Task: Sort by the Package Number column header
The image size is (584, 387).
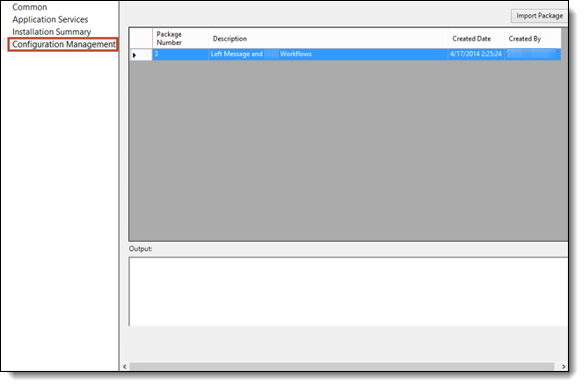Action: point(180,38)
